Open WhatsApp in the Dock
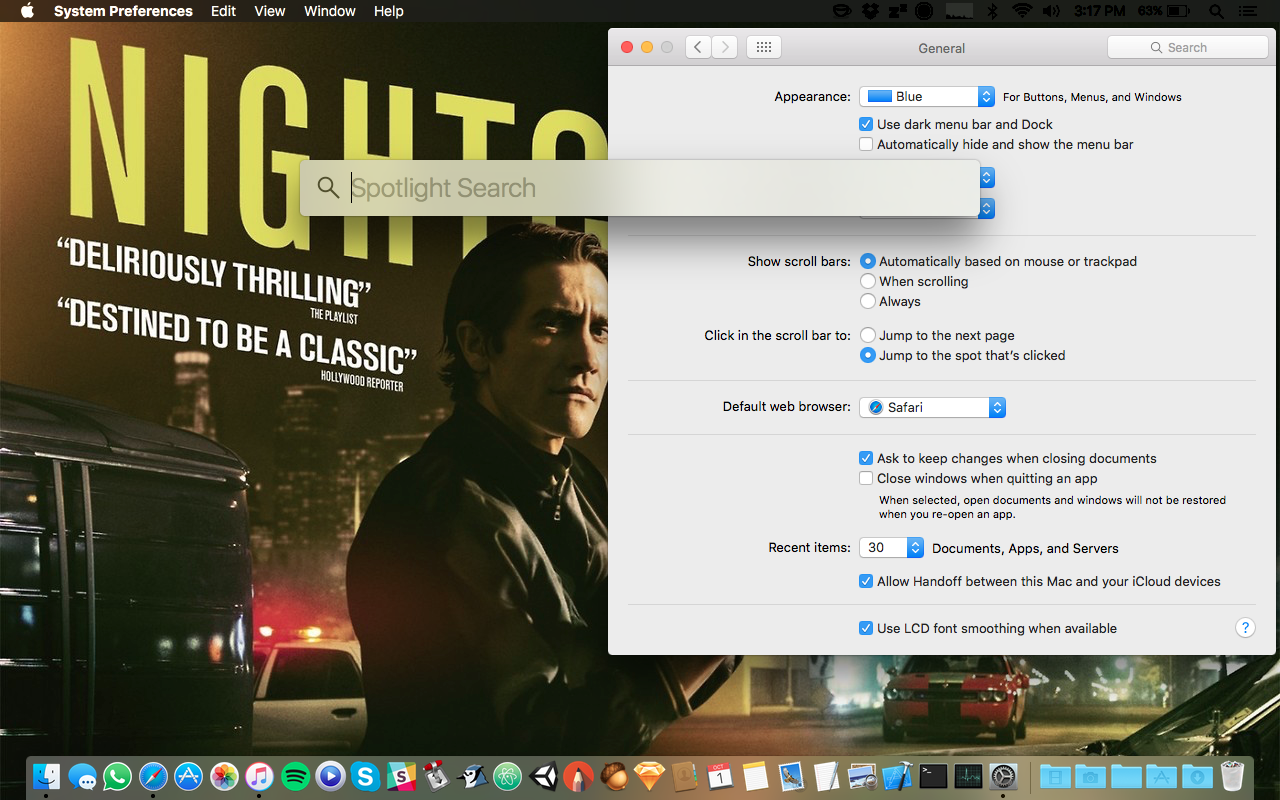 [118, 776]
